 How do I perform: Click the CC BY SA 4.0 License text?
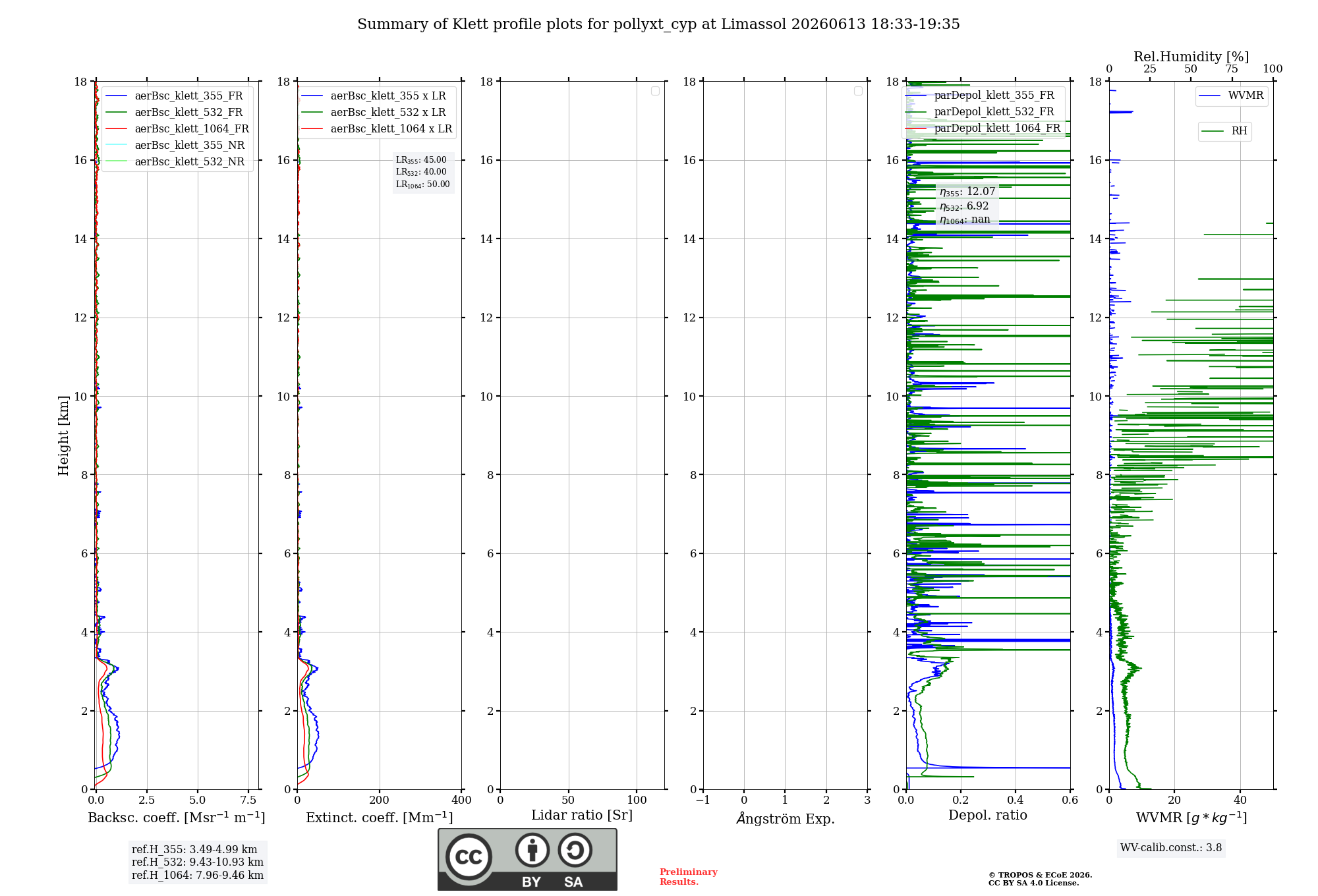1034,883
